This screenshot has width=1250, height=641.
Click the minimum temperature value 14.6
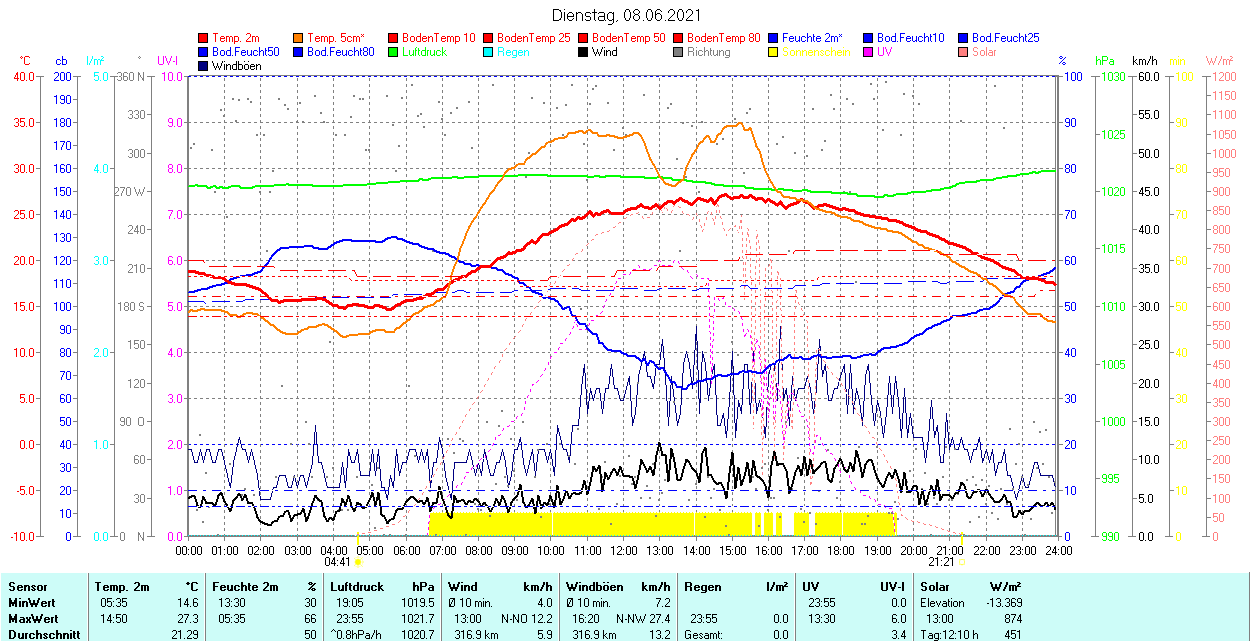188,603
